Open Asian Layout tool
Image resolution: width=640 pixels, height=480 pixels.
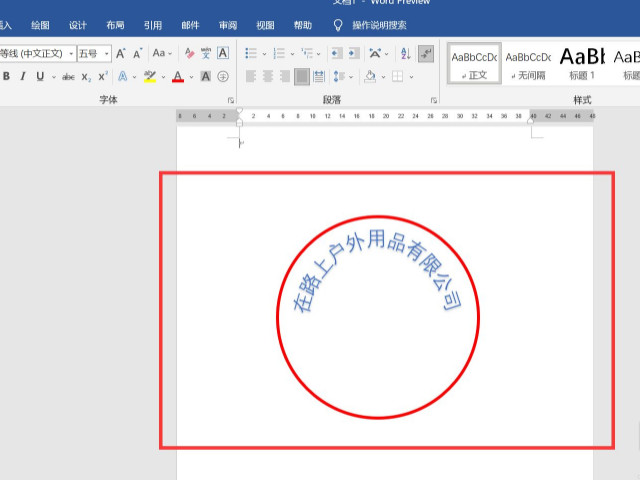click(375, 53)
